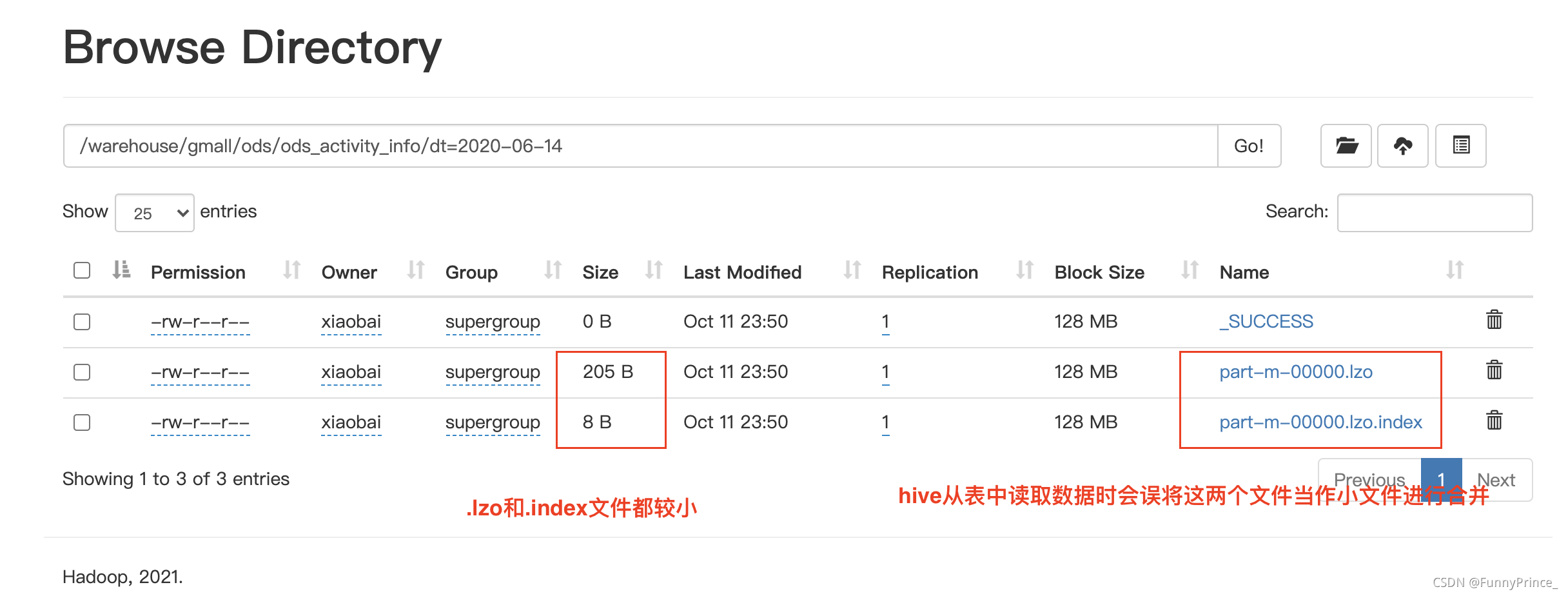Click the Permission column header text
The height and width of the screenshot is (596, 1568).
198,273
